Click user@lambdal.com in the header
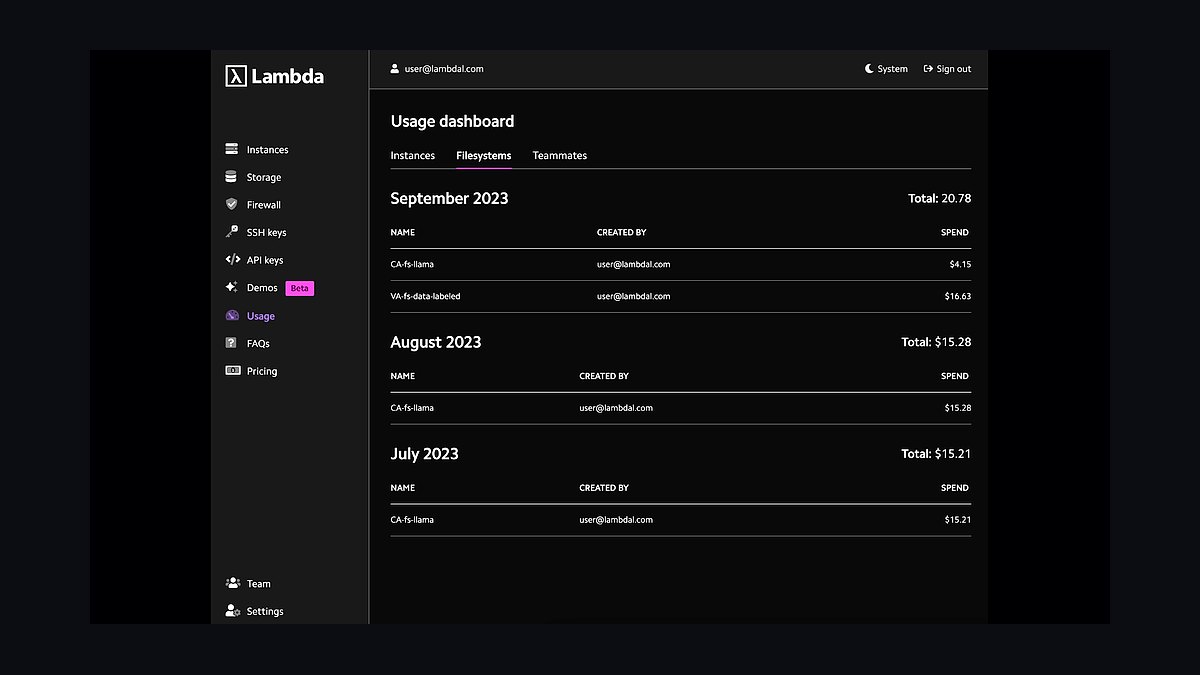The height and width of the screenshot is (675, 1200). 444,69
